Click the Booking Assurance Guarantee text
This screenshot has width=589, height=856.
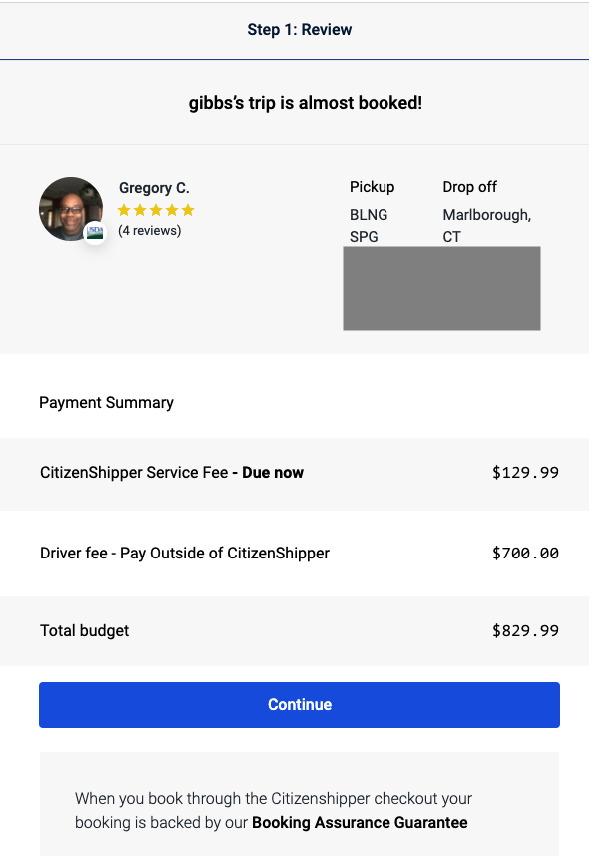pos(360,822)
